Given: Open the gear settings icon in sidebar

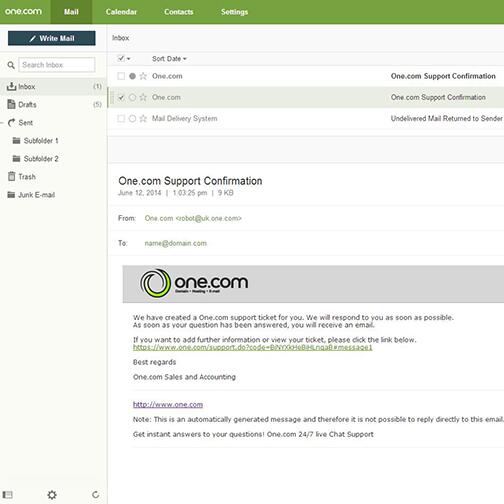Looking at the screenshot, I should click(52, 495).
